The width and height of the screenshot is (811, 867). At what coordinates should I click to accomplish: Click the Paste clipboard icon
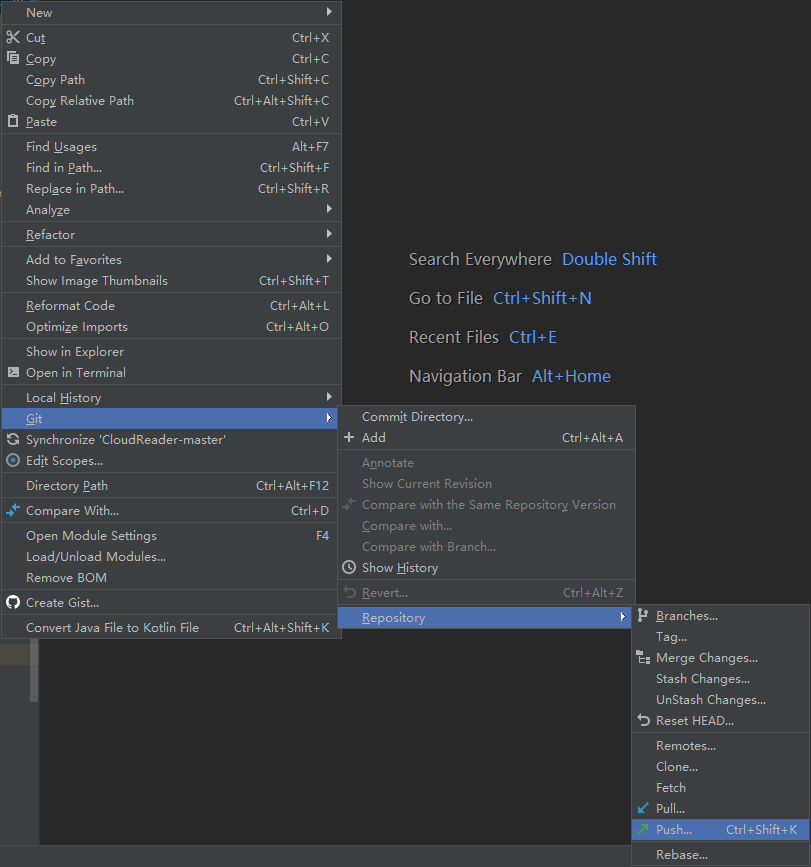[x=13, y=121]
